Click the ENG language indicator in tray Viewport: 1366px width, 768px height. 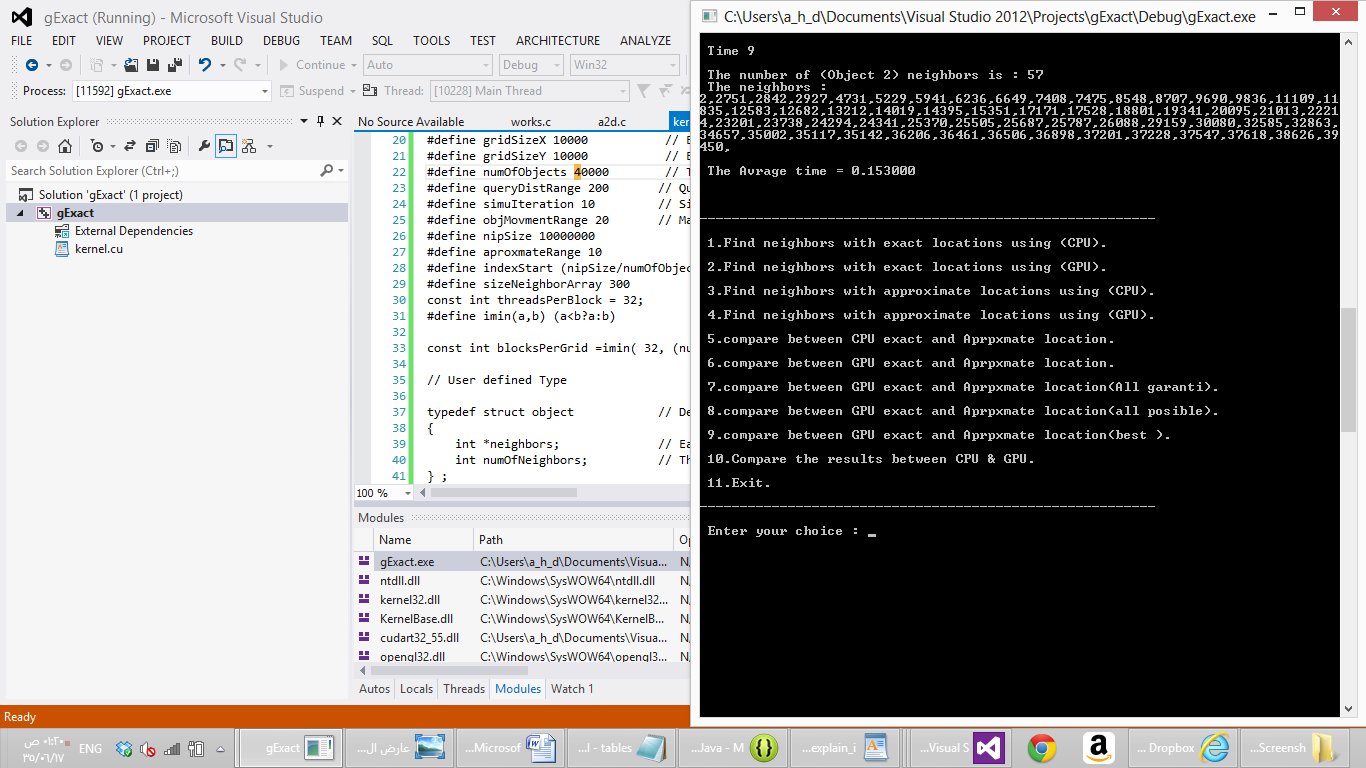[90, 748]
